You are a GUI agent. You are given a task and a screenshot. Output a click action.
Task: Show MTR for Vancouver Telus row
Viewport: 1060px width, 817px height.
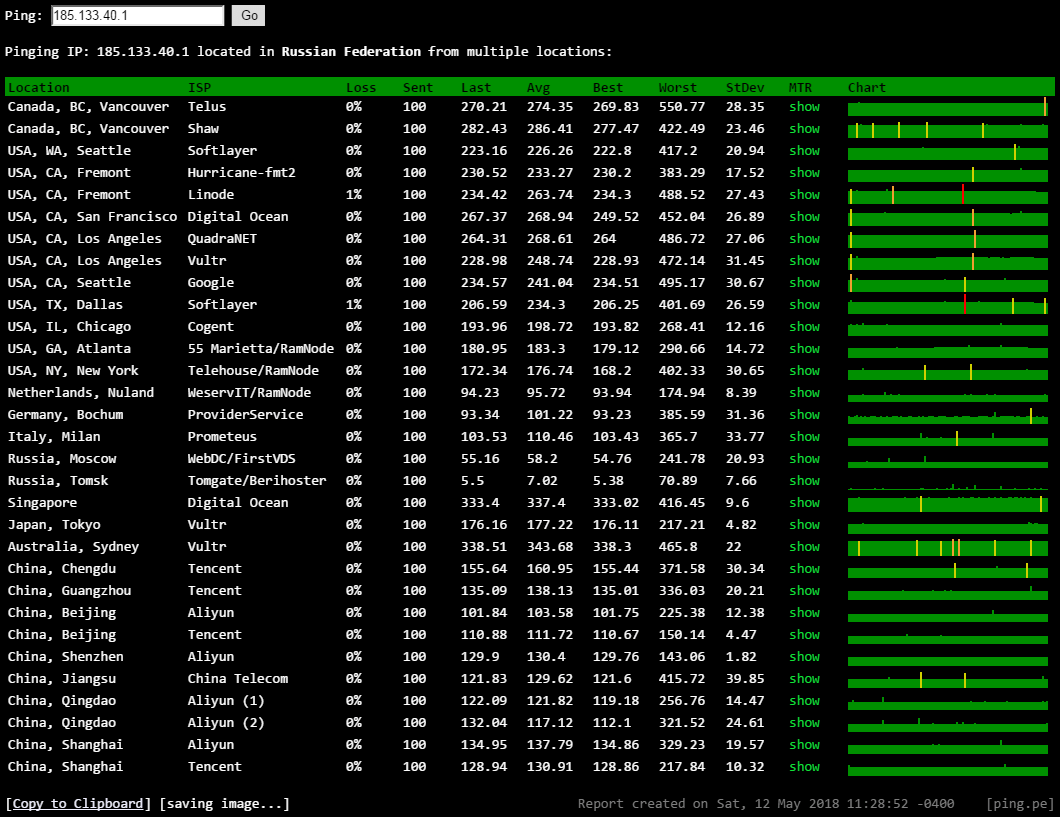click(804, 107)
